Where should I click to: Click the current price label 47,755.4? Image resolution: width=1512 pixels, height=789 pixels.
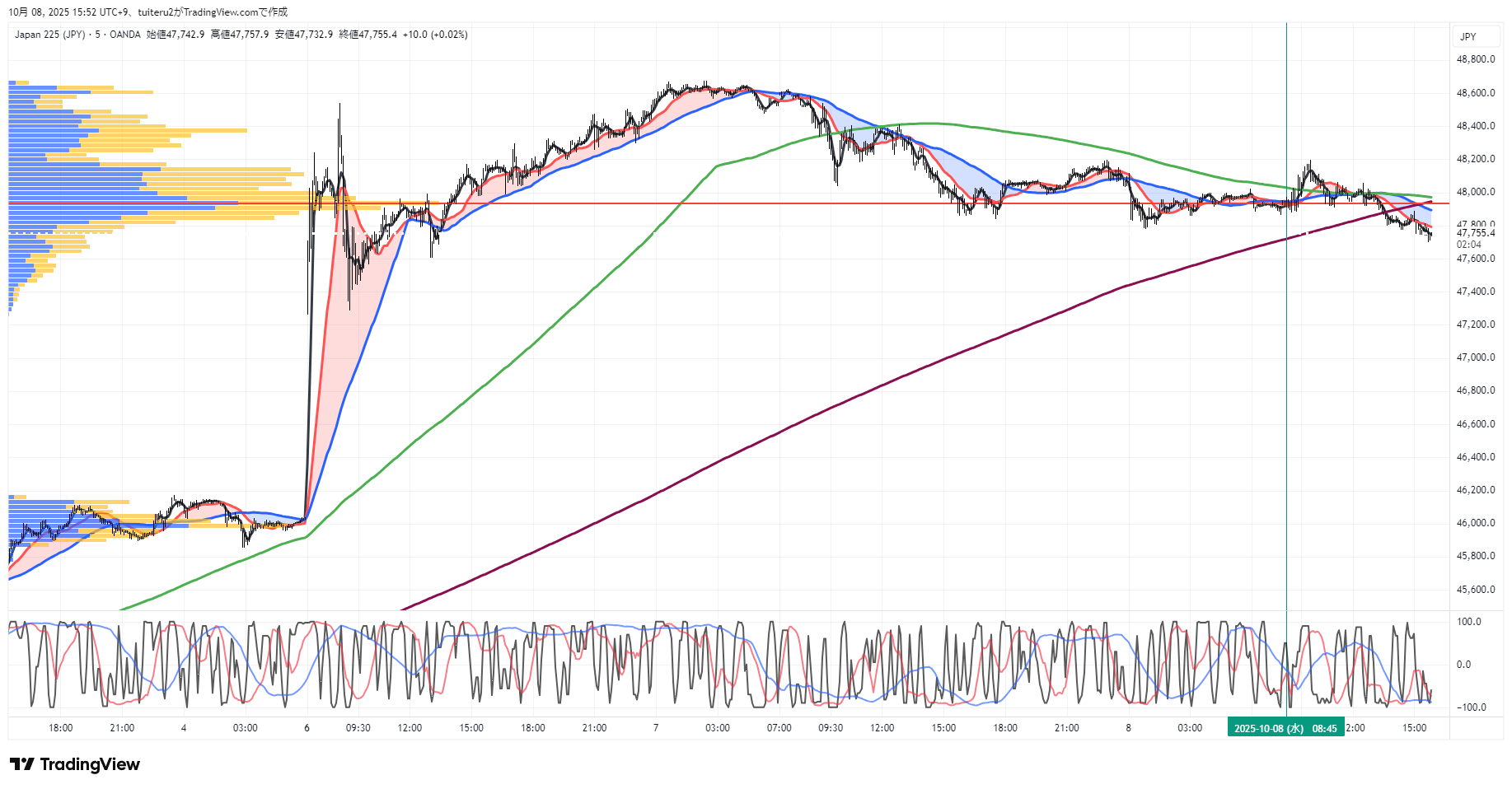pyautogui.click(x=1475, y=233)
